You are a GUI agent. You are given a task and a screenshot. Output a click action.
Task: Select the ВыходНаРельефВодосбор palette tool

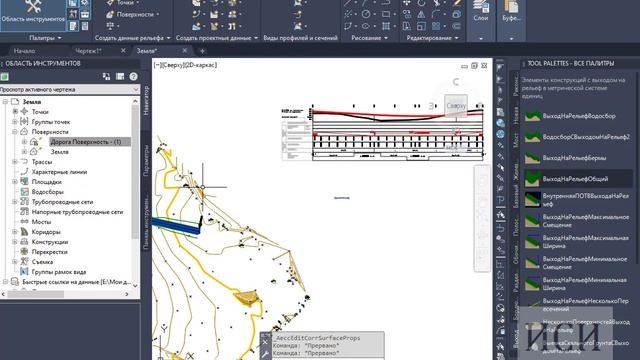[577, 116]
